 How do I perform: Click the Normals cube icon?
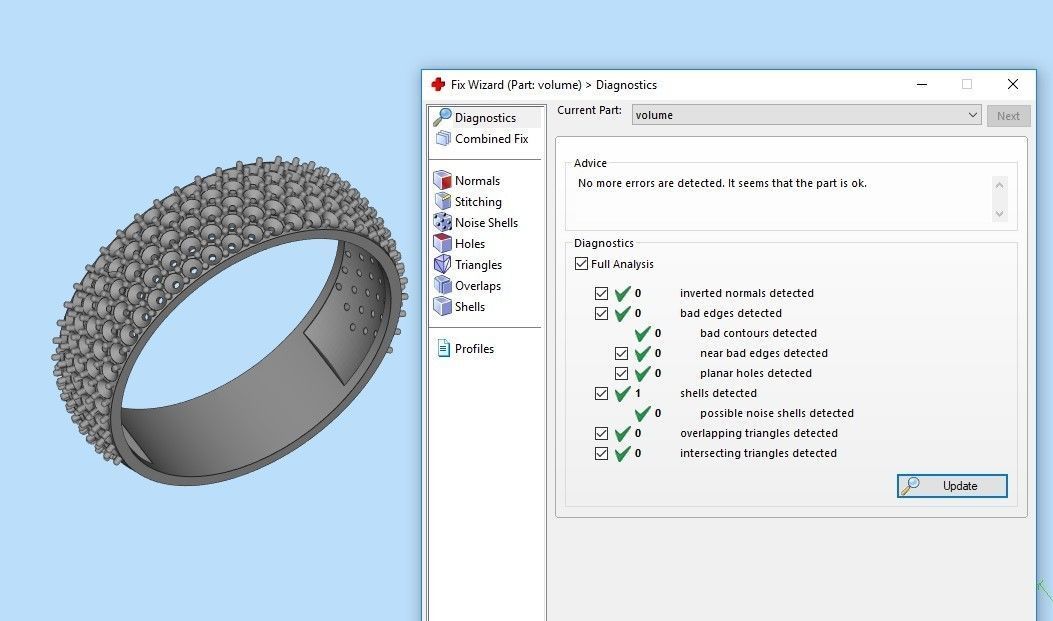(442, 180)
